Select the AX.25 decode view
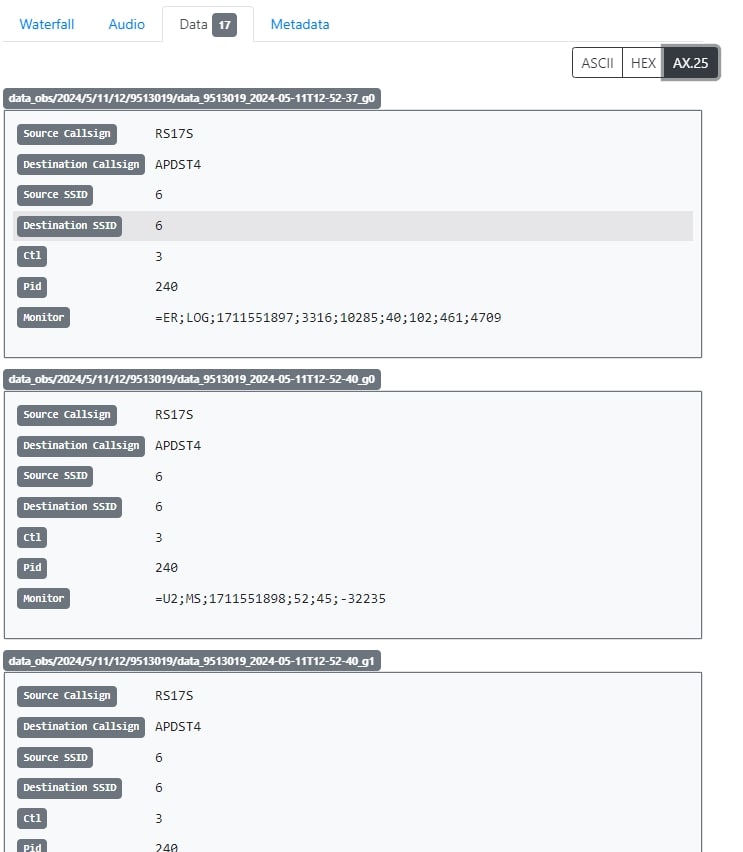Image resolution: width=743 pixels, height=852 pixels. 690,63
